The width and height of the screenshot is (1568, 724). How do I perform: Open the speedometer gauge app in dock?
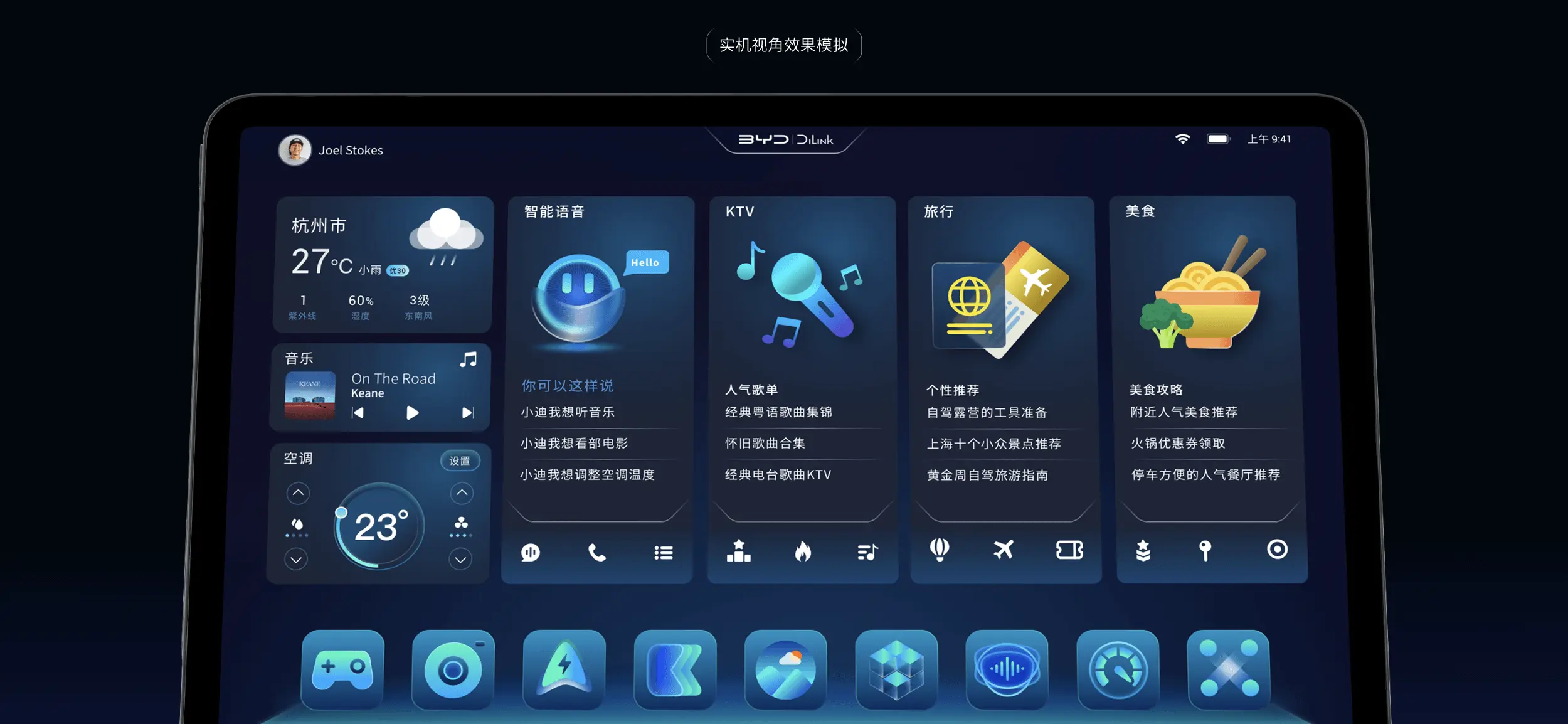tap(1118, 671)
